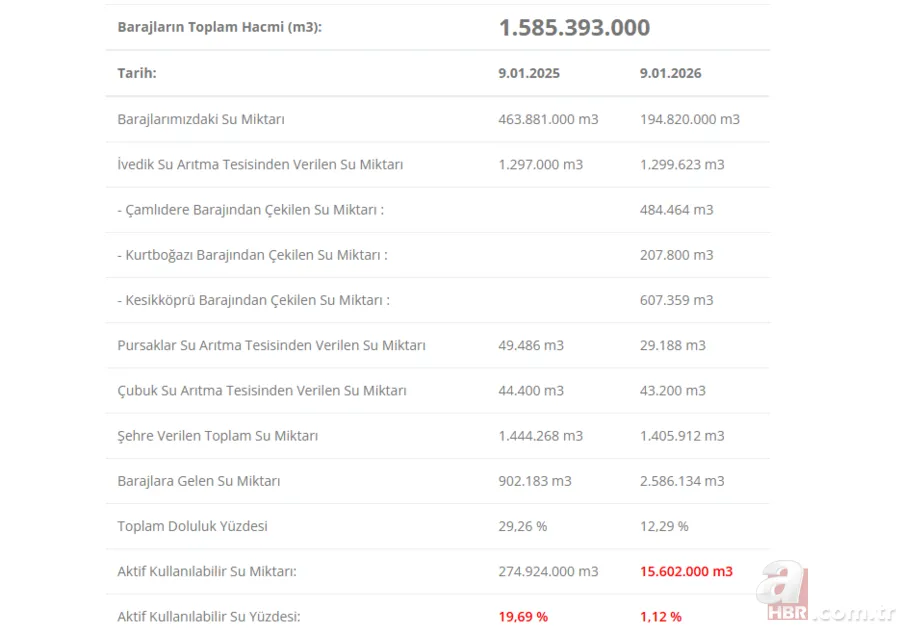Click the Barajlara Gelen Su Miktarı label
The height and width of the screenshot is (633, 900).
(x=199, y=481)
